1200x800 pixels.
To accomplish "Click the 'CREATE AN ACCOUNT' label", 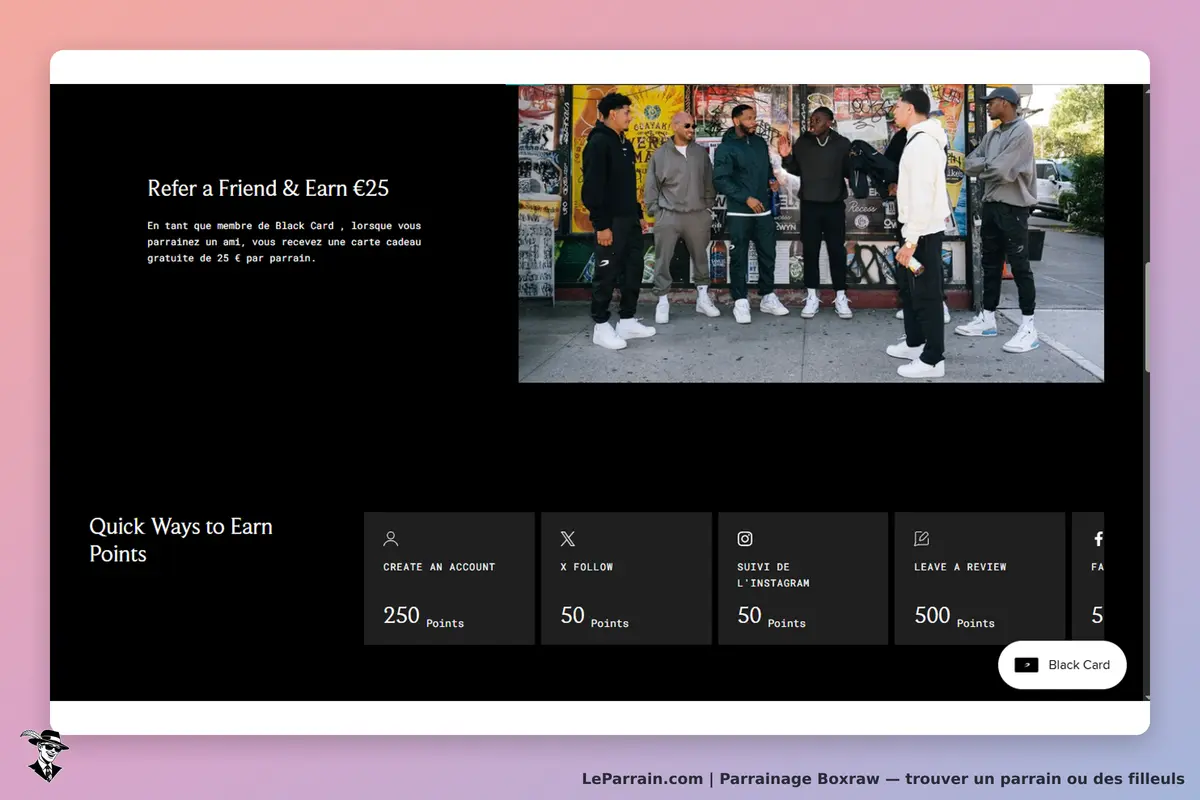I will (x=439, y=567).
